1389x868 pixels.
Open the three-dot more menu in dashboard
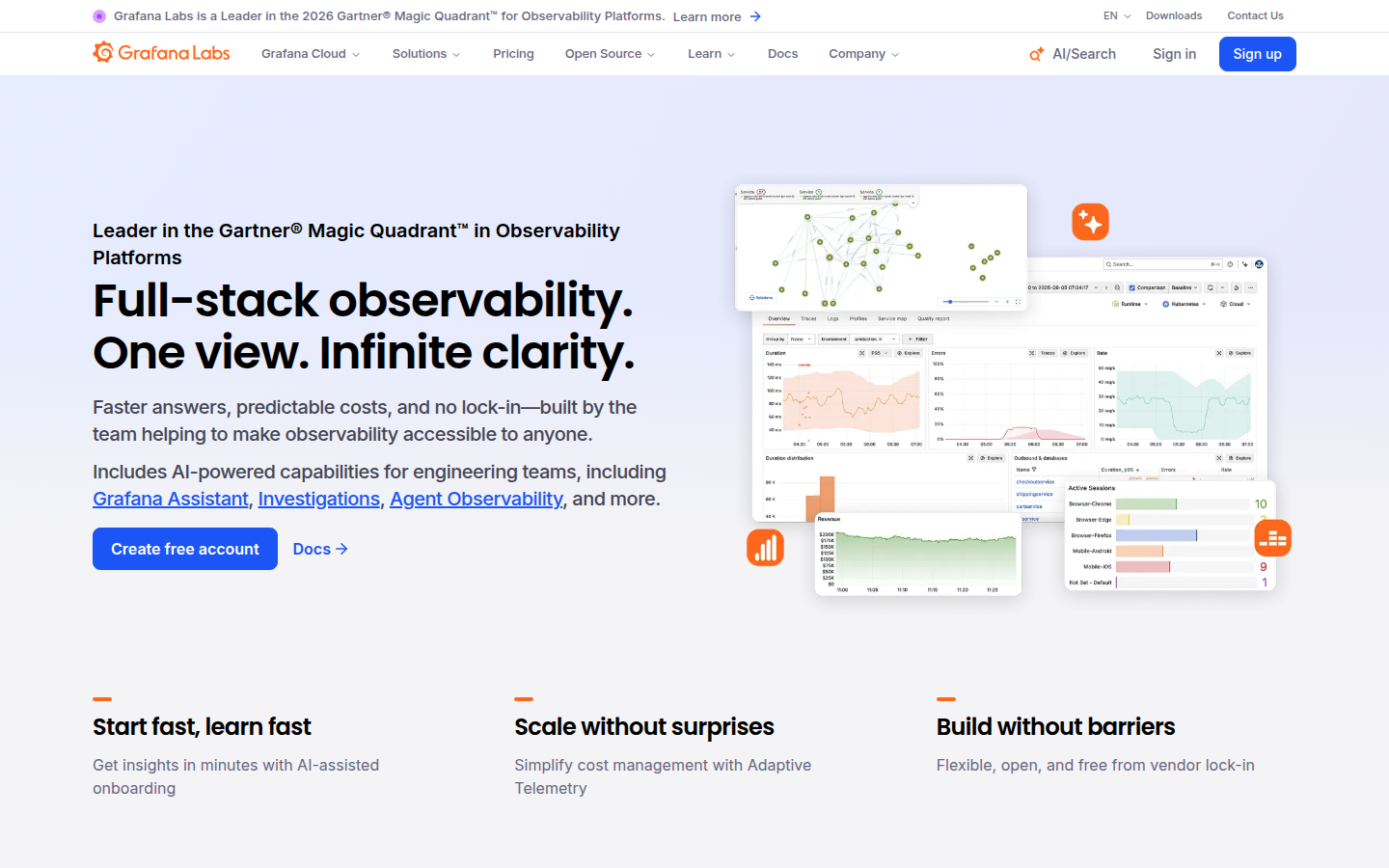[x=1251, y=287]
